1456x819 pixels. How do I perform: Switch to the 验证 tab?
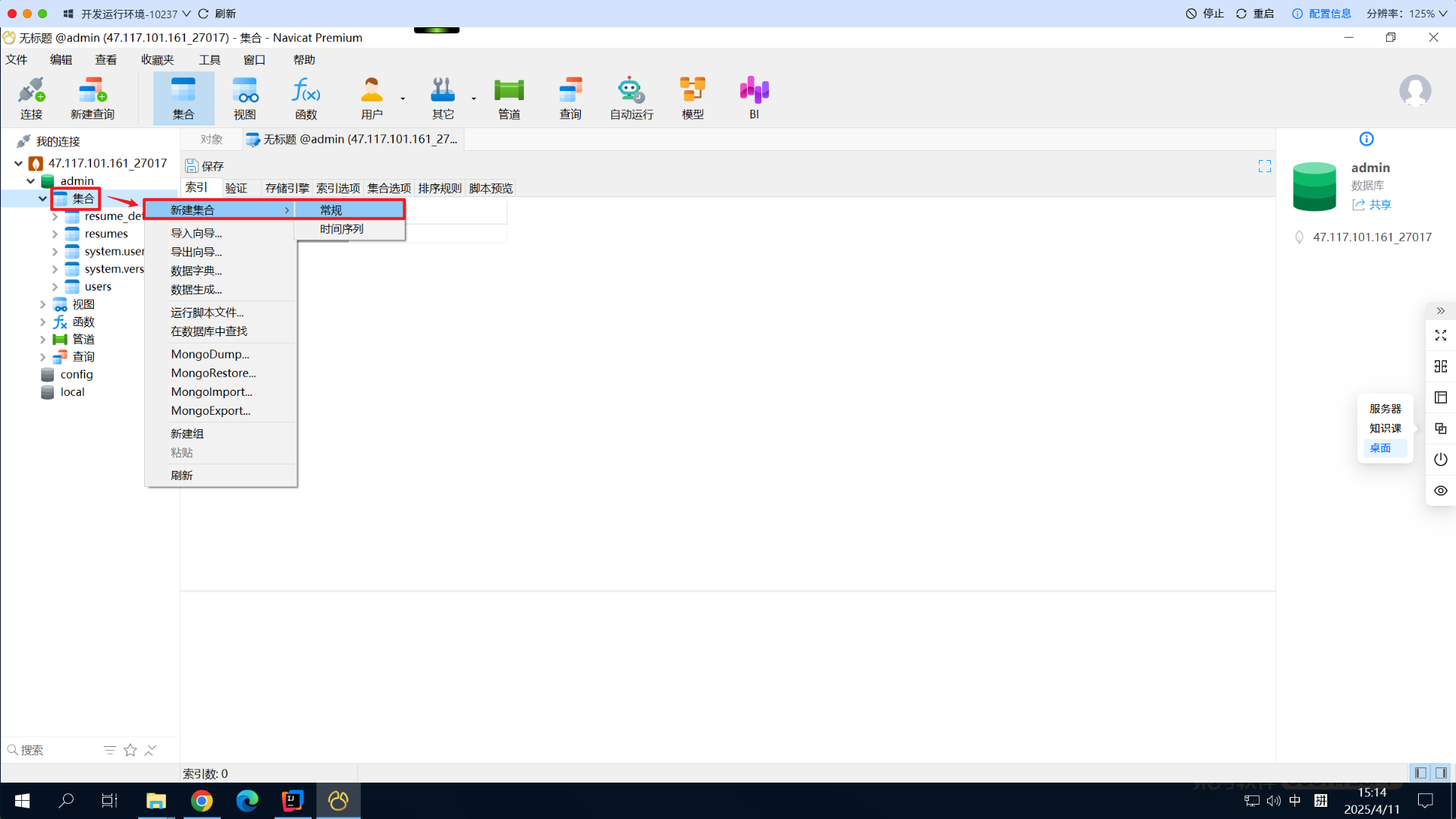[237, 188]
